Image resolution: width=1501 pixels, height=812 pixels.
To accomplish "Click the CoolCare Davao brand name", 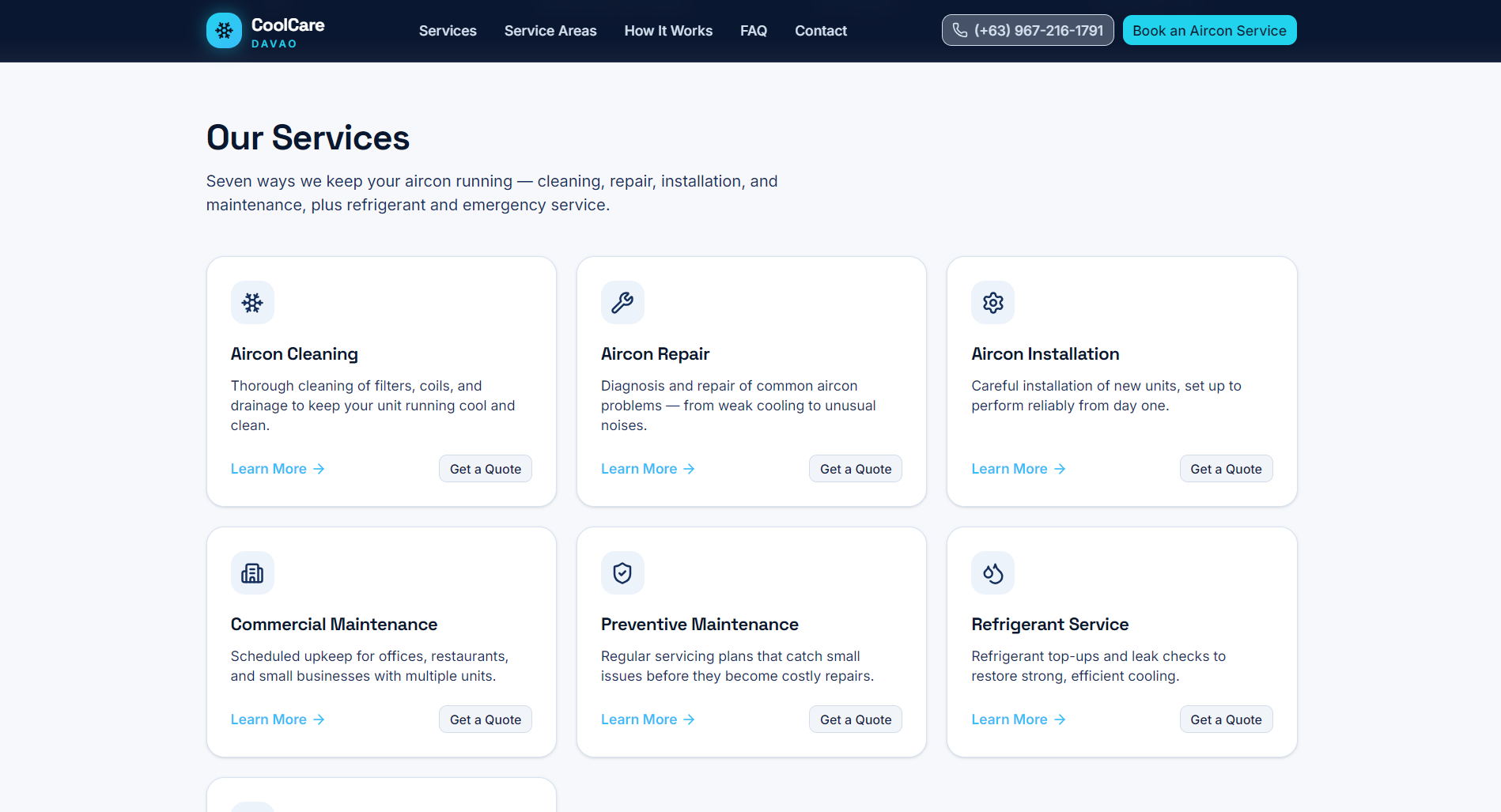I will pos(288,32).
